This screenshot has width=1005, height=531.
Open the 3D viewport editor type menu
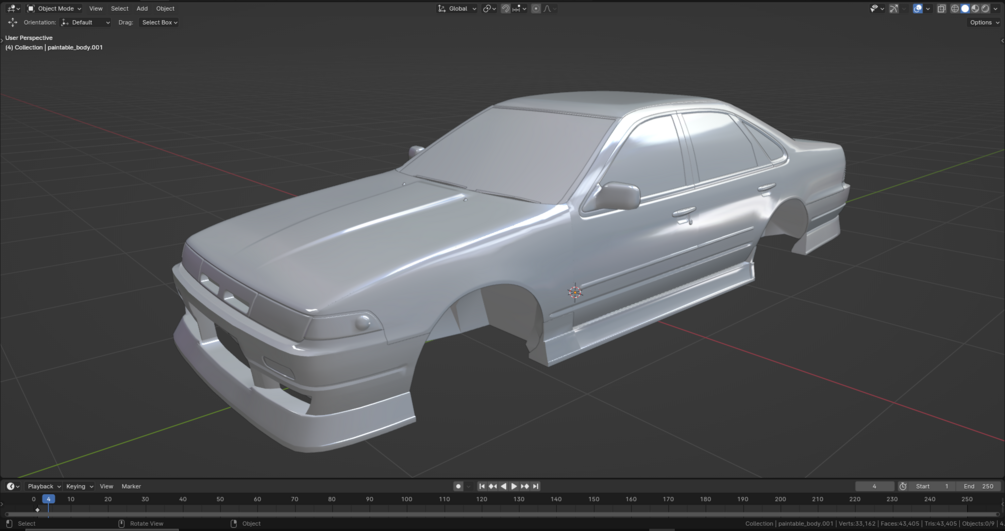click(13, 8)
